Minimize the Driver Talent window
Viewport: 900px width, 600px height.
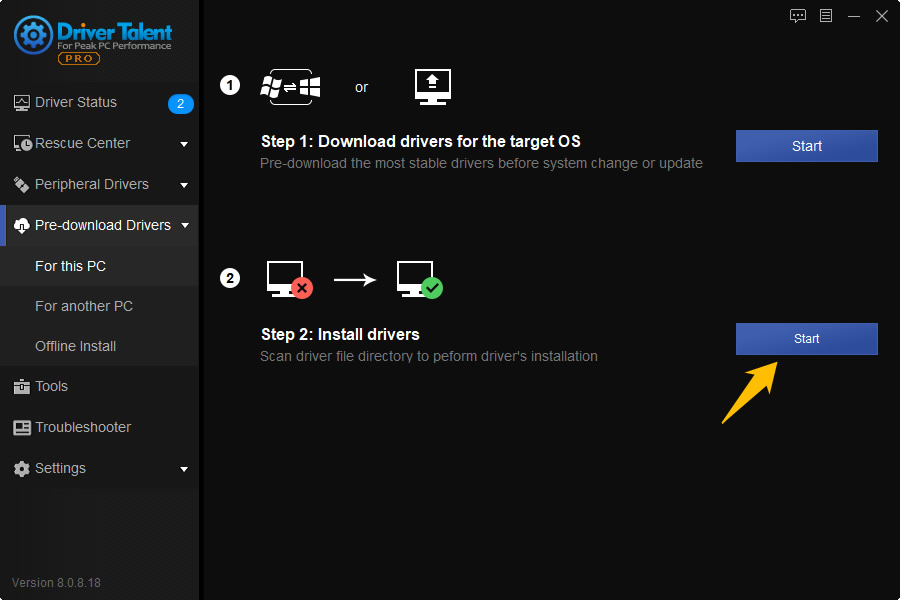(x=854, y=16)
